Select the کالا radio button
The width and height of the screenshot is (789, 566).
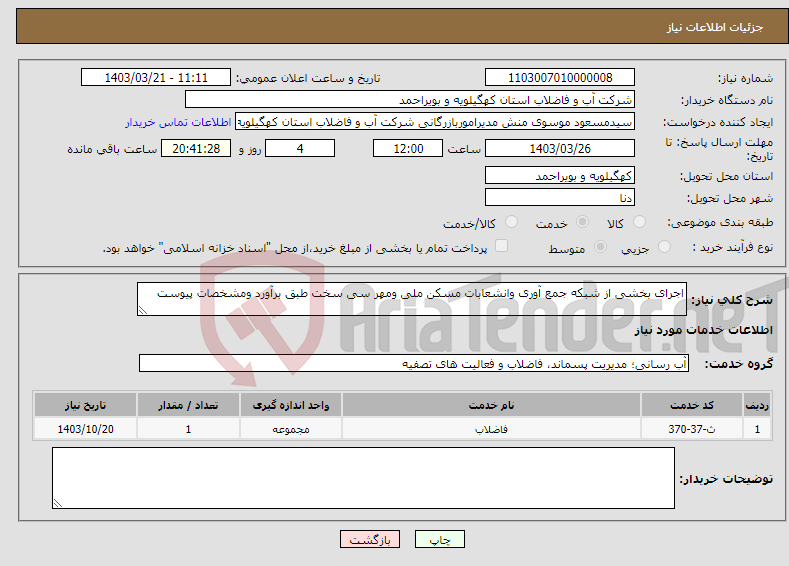639,222
